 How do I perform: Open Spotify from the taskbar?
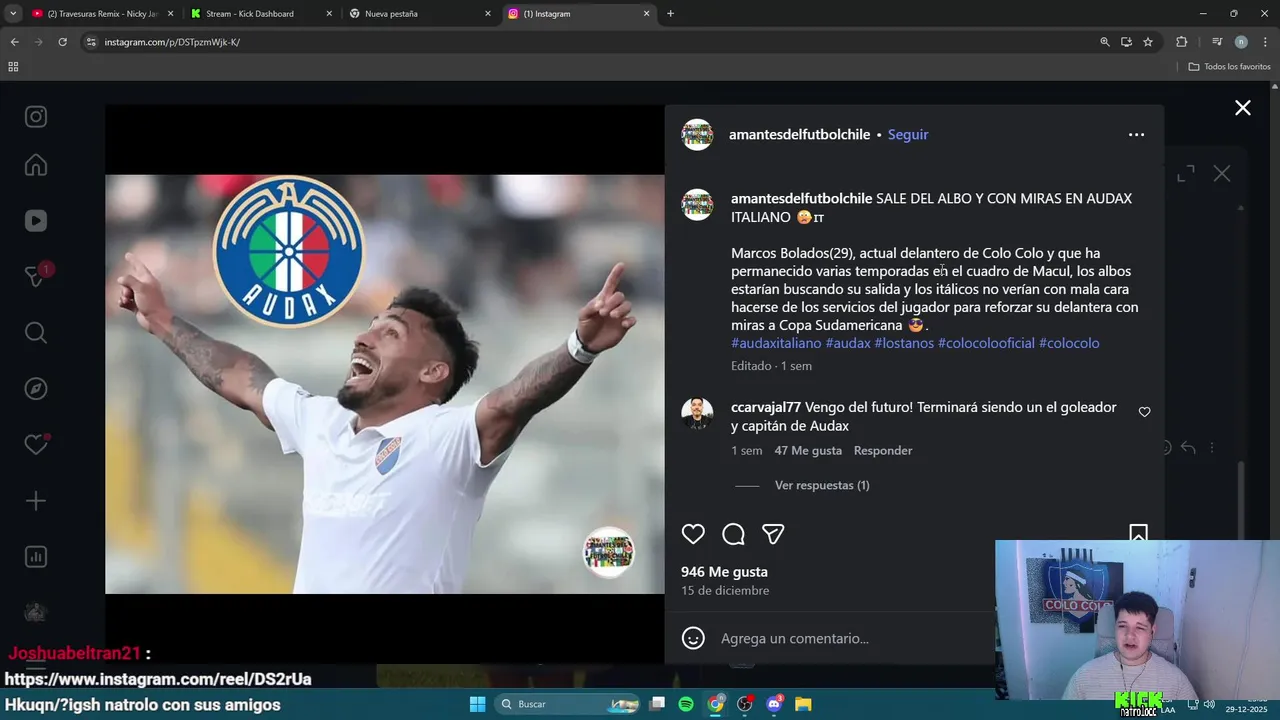click(686, 704)
